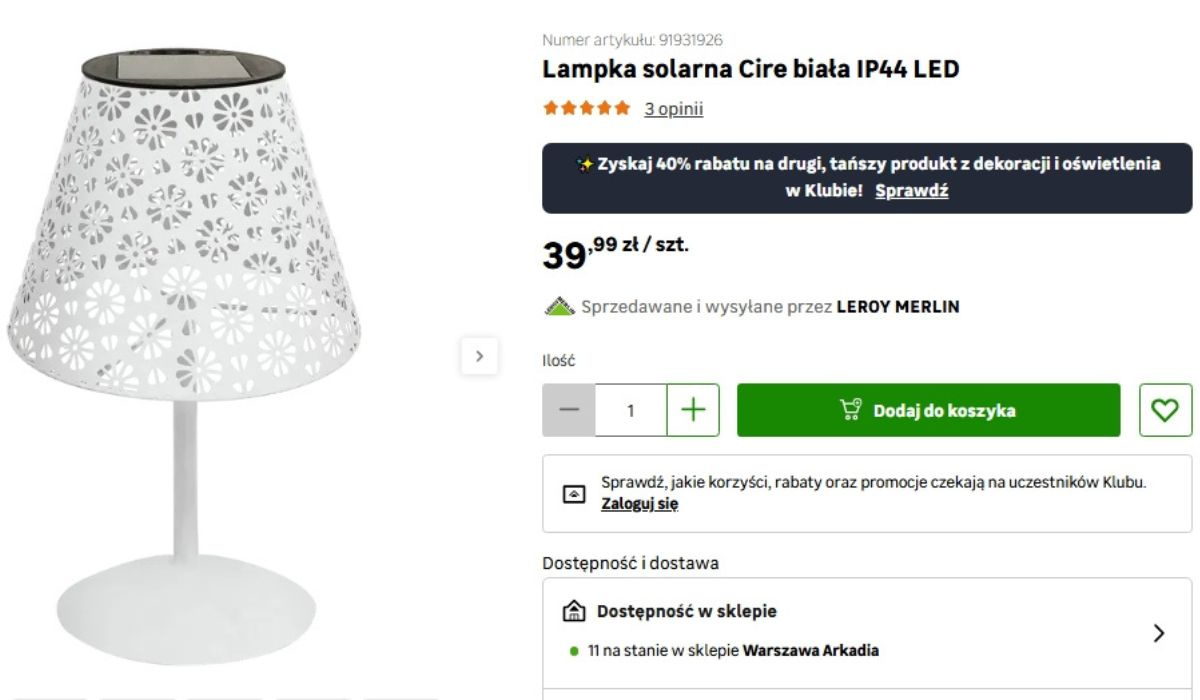Click the store building icon
1200x700 pixels.
(x=574, y=611)
